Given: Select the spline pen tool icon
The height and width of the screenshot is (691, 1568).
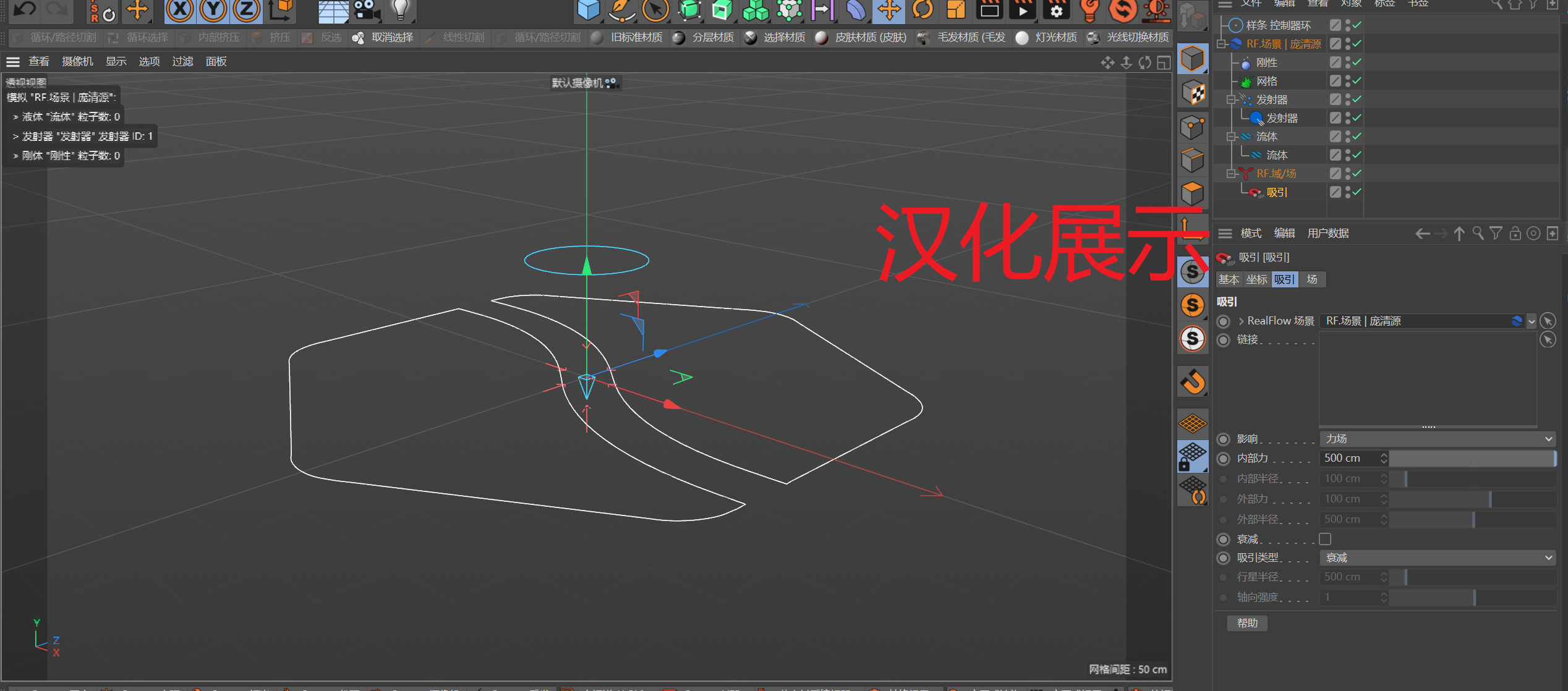Looking at the screenshot, I should click(621, 10).
